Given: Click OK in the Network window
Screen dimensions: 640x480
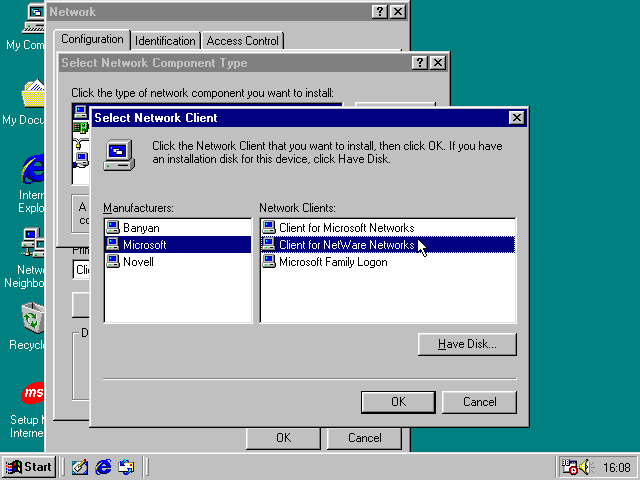Looking at the screenshot, I should (283, 438).
